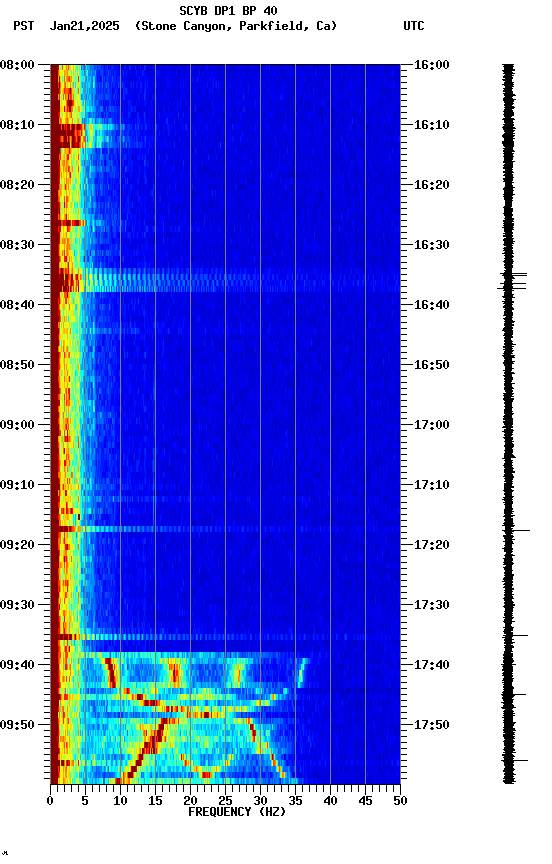
Task: Click the largest seismogram spike near 16:37 UTC
Action: (512, 287)
